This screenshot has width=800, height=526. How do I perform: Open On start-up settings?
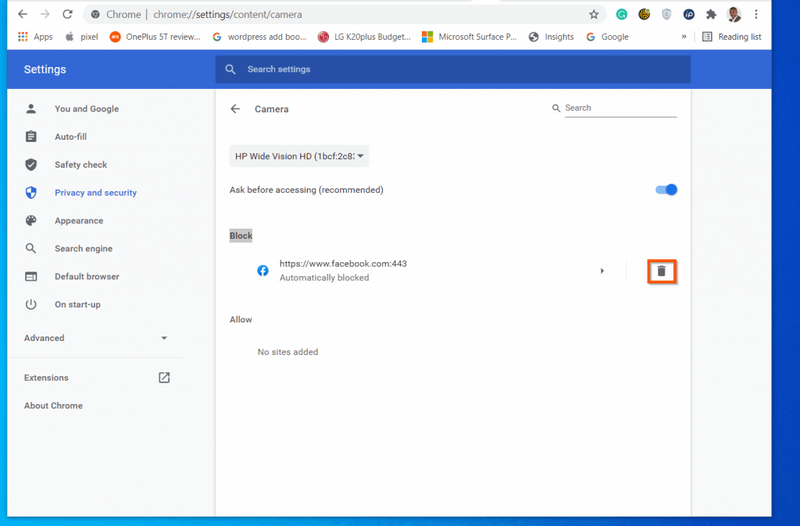click(x=78, y=305)
